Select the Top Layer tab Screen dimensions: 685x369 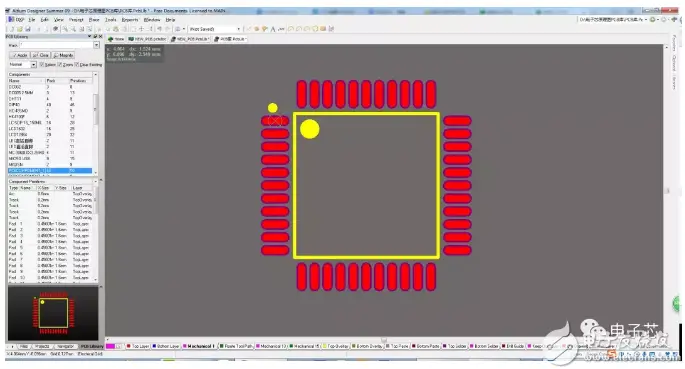[138, 346]
